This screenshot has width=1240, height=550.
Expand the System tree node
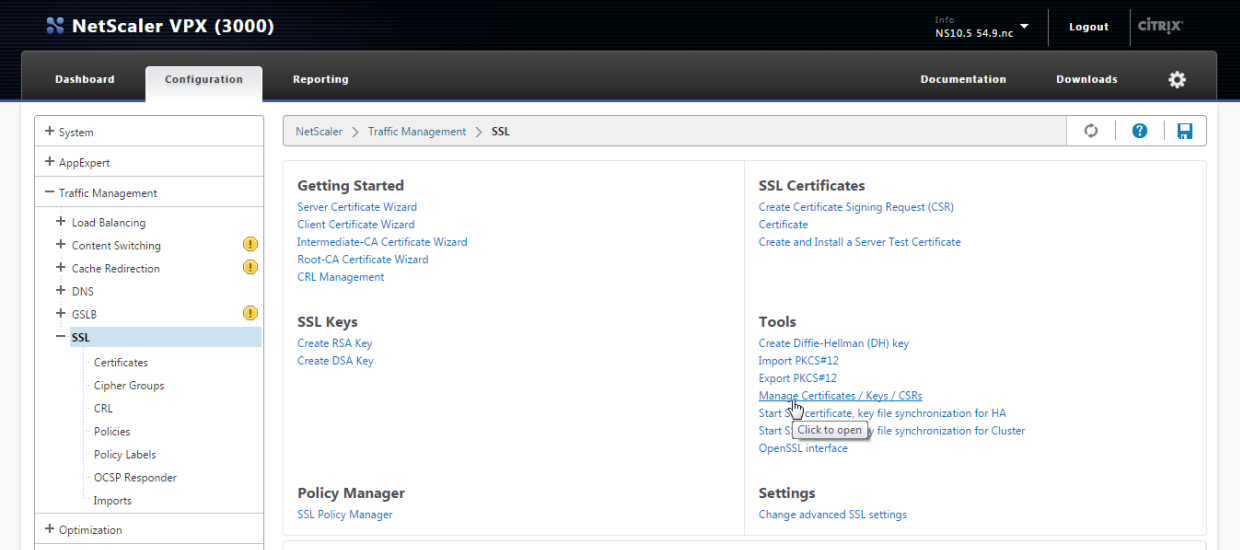(x=50, y=132)
